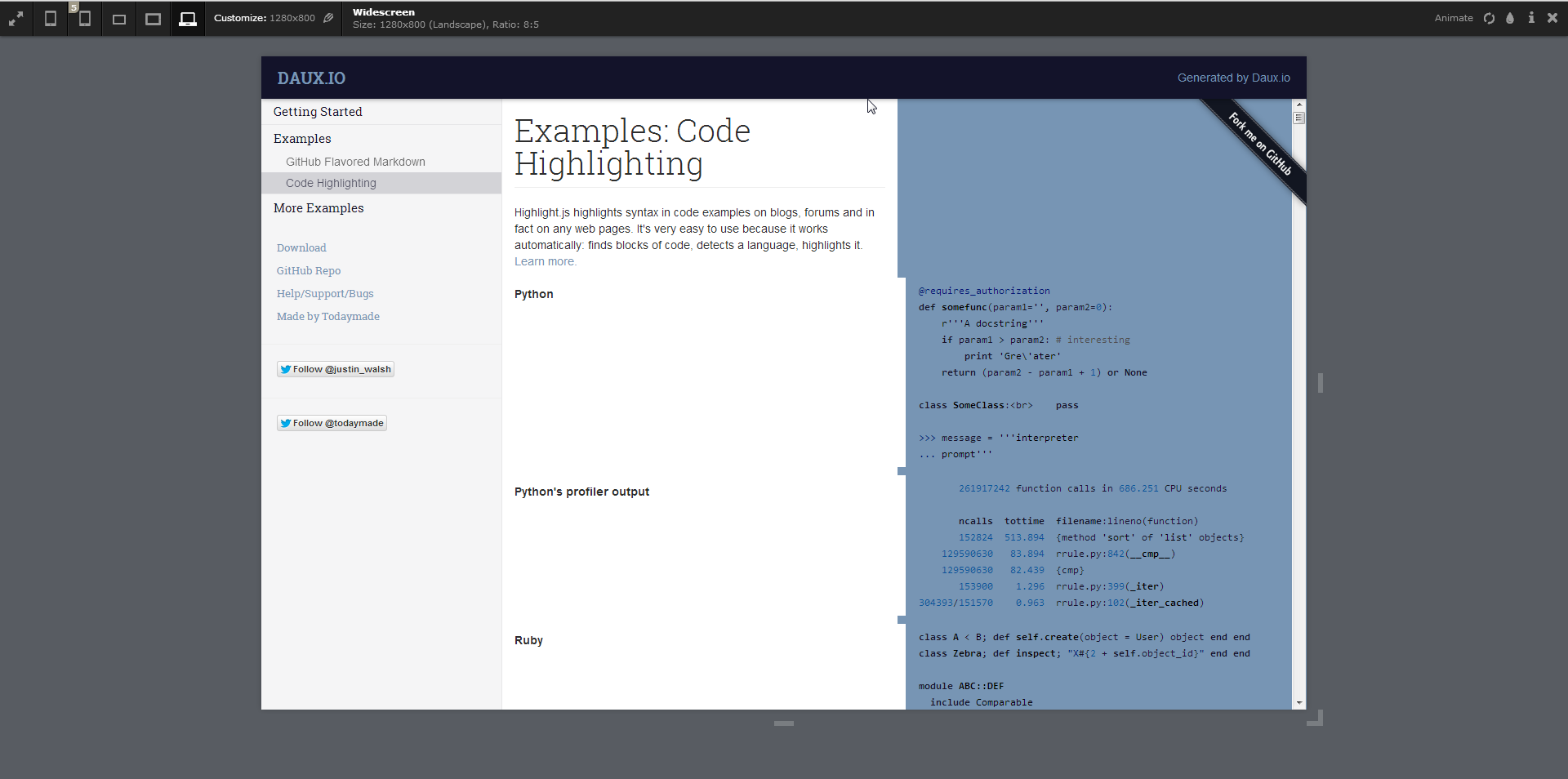Choose the larger rectangle screen preset
Screen dimensions: 1568x779
[x=153, y=19]
